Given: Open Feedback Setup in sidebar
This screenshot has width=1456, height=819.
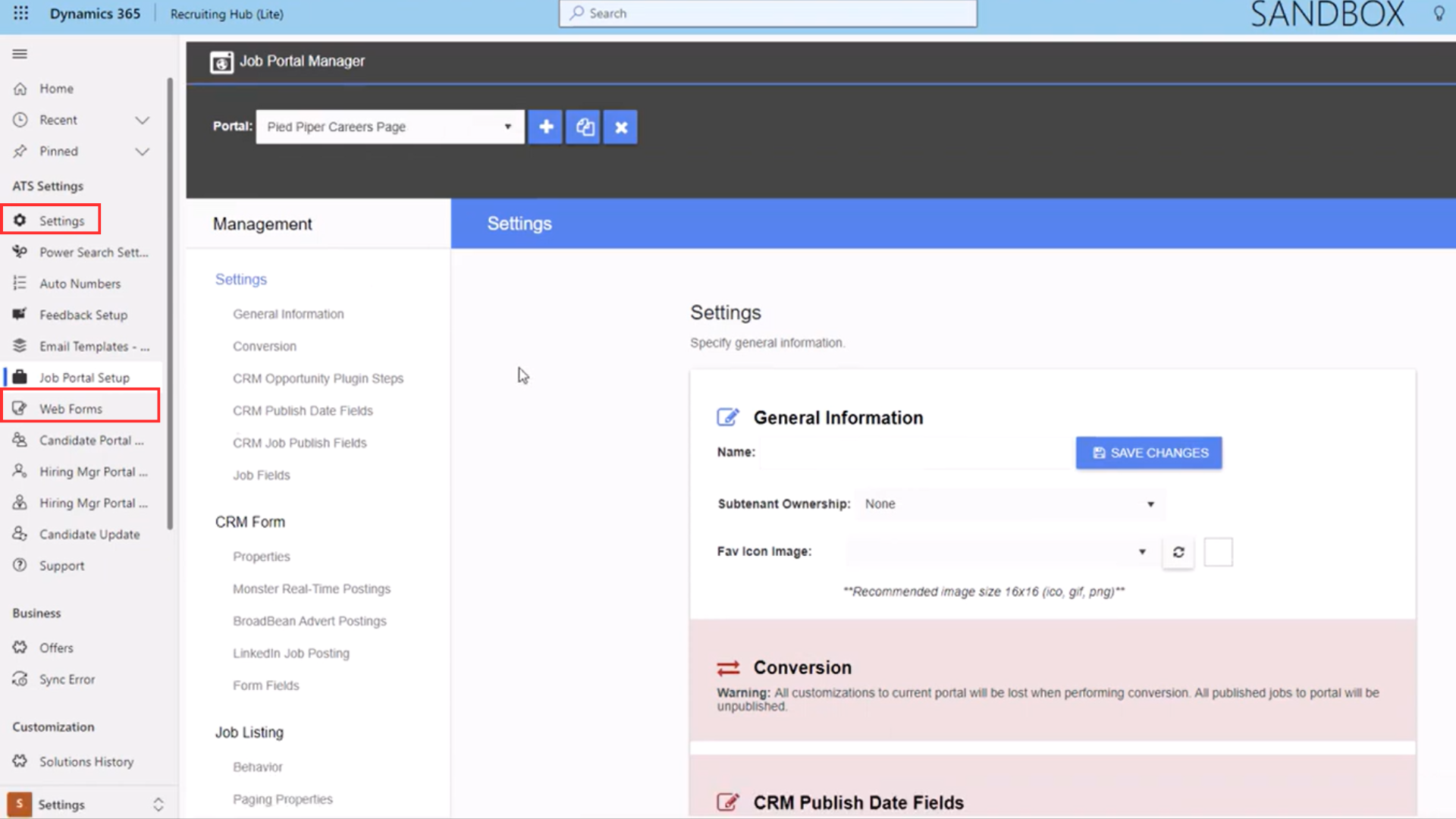Looking at the screenshot, I should coord(82,315).
